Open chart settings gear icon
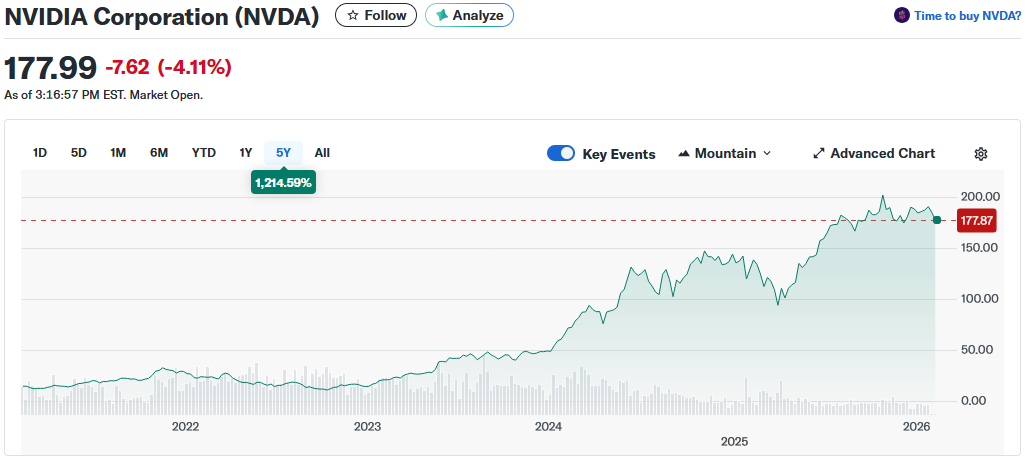1027x465 pixels. tap(980, 154)
